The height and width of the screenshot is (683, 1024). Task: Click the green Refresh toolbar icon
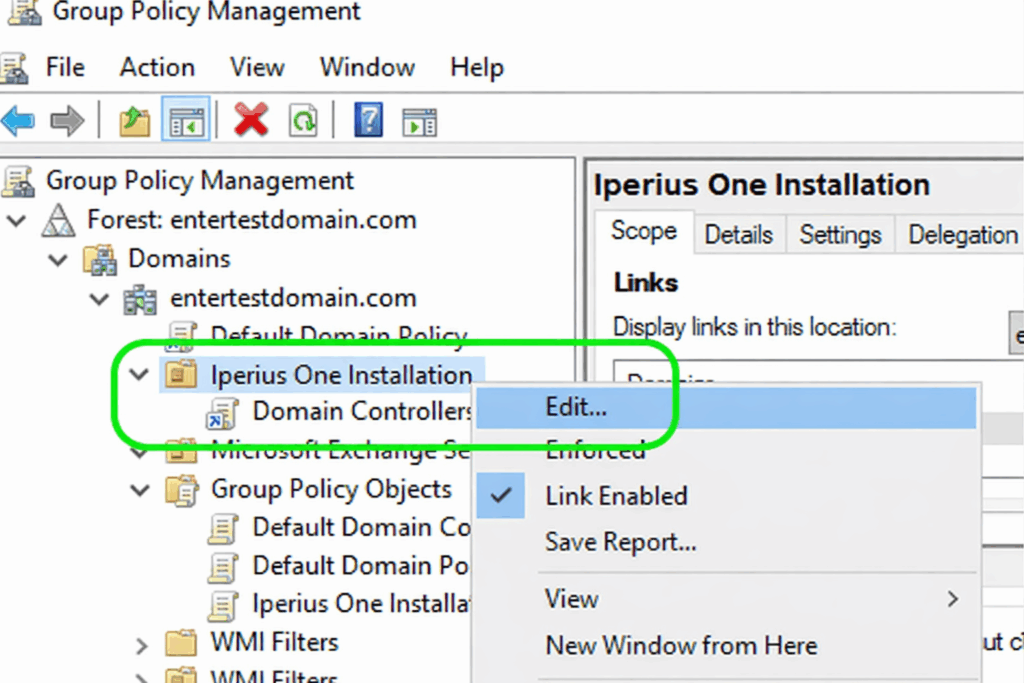(302, 121)
